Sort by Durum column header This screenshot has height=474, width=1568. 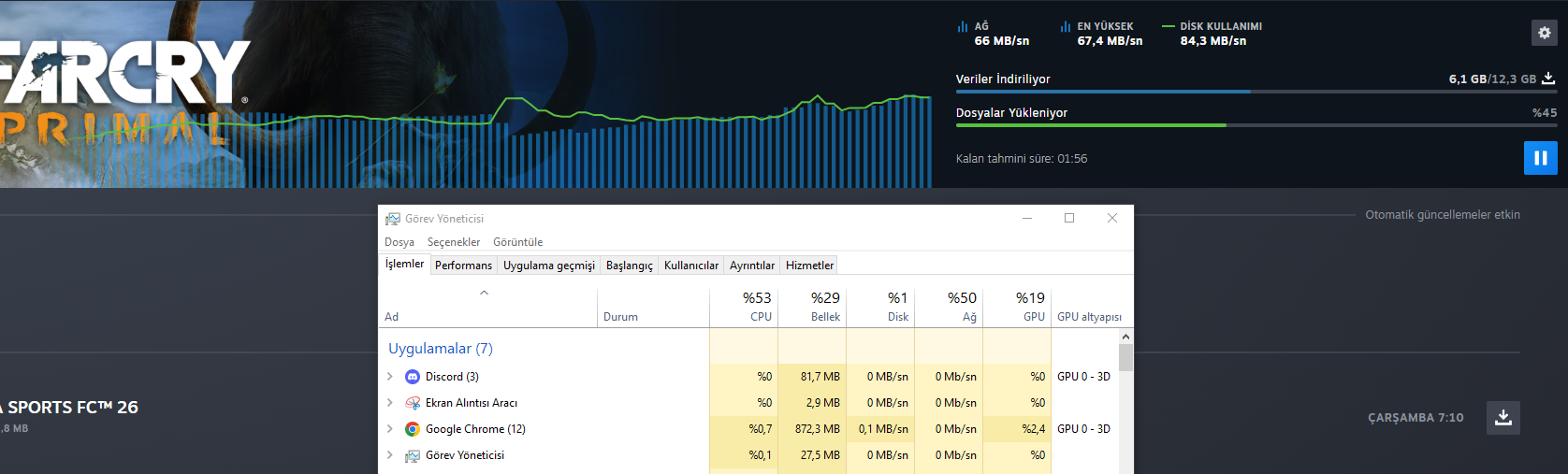(x=653, y=307)
